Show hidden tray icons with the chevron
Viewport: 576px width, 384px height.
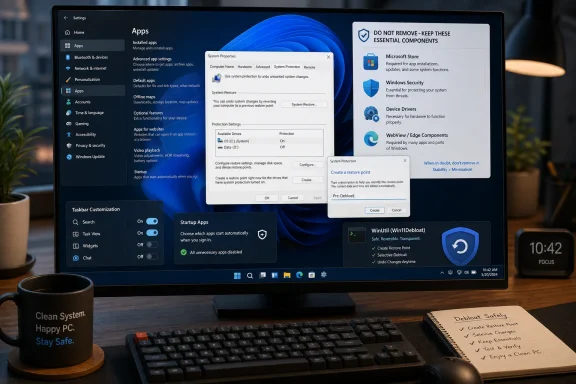[x=442, y=273]
